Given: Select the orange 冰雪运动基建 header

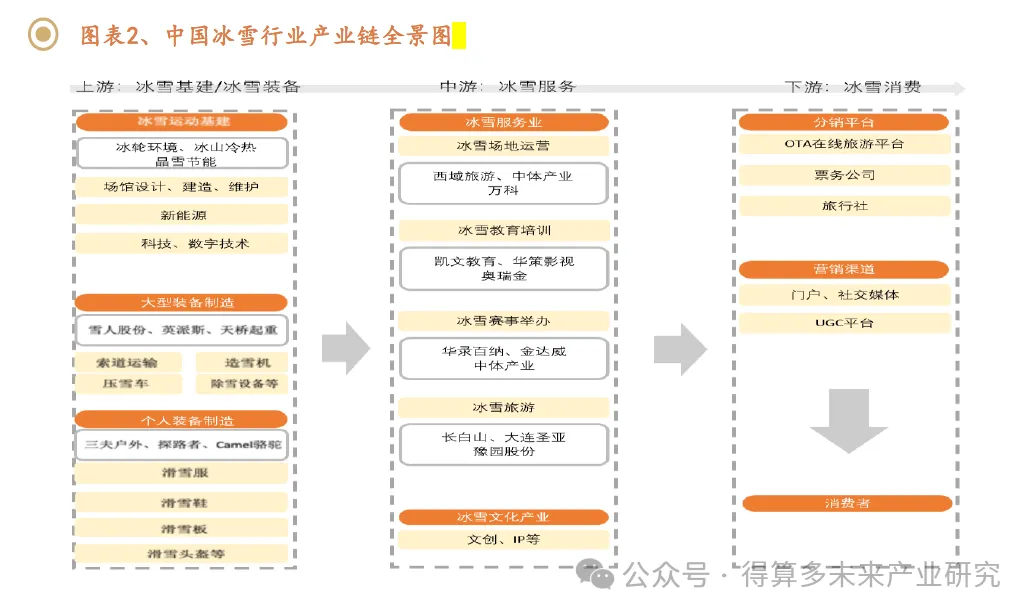Looking at the screenshot, I should [x=182, y=122].
